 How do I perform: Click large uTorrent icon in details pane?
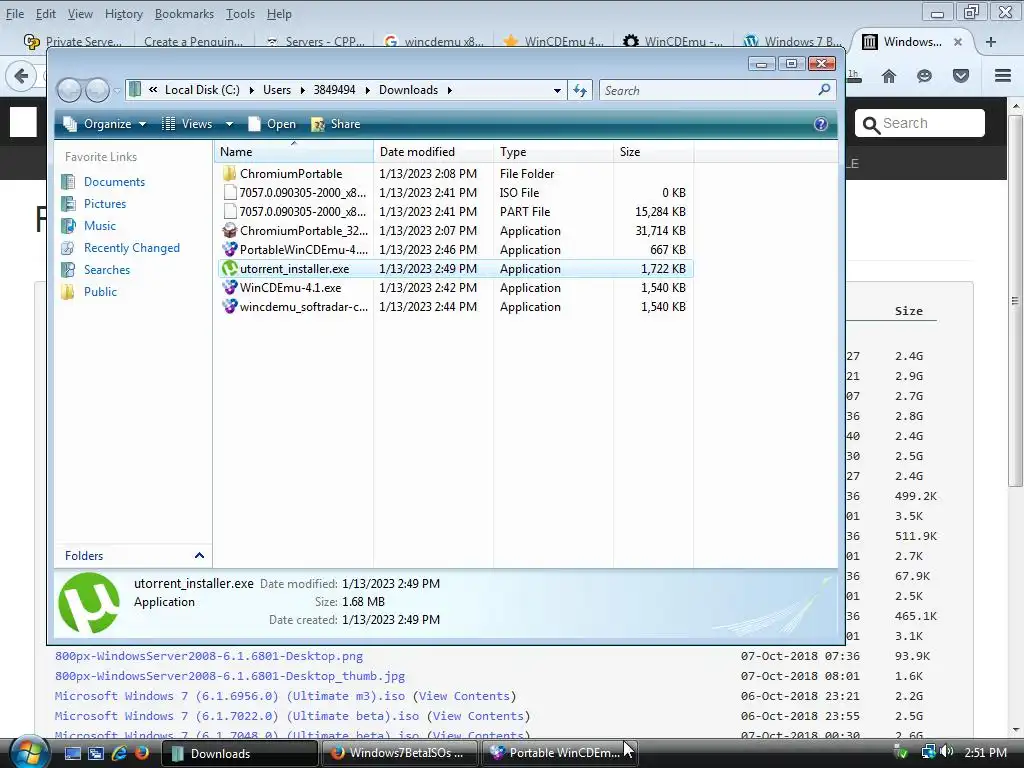pyautogui.click(x=89, y=603)
